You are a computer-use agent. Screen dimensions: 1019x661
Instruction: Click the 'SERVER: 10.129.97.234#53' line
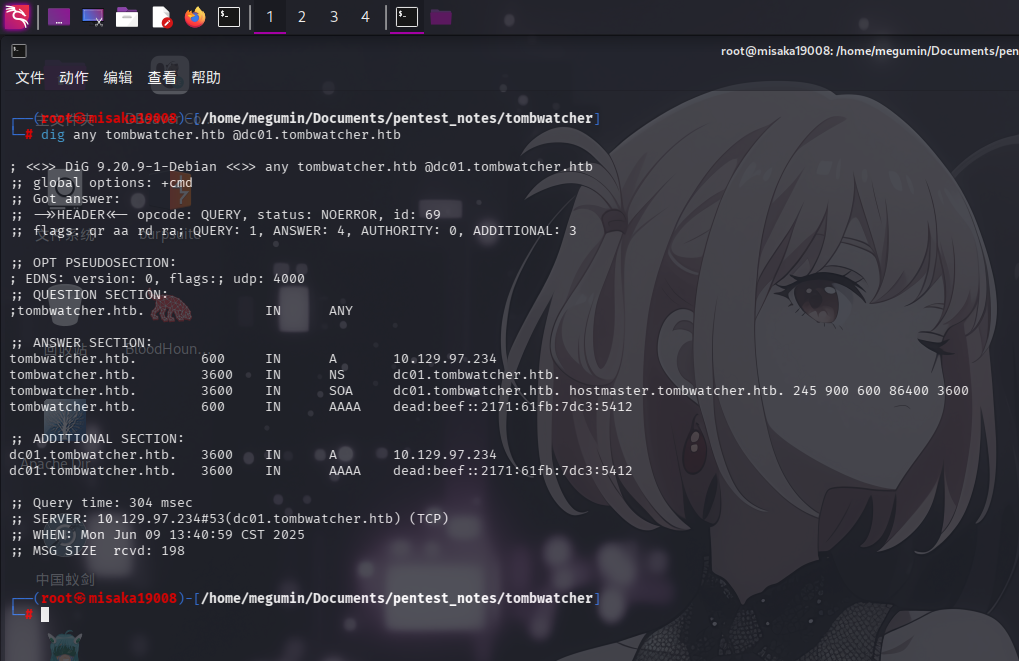229,519
